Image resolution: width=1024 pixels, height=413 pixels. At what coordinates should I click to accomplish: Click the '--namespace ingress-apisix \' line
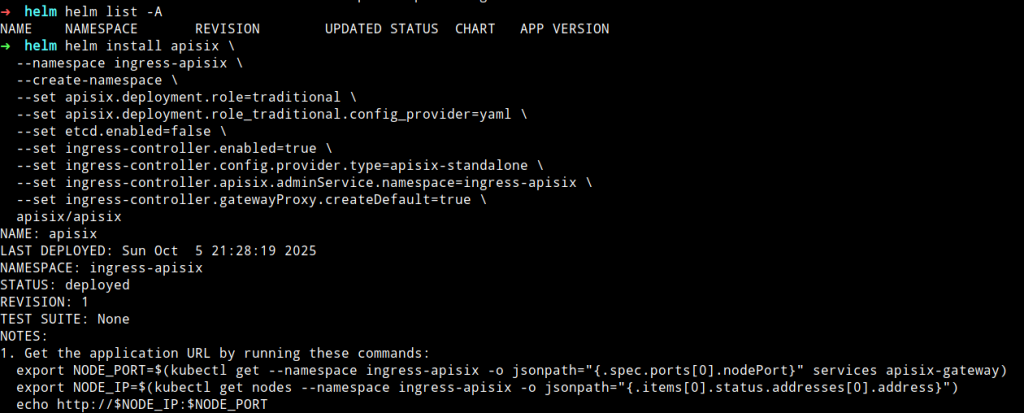pyautogui.click(x=129, y=63)
